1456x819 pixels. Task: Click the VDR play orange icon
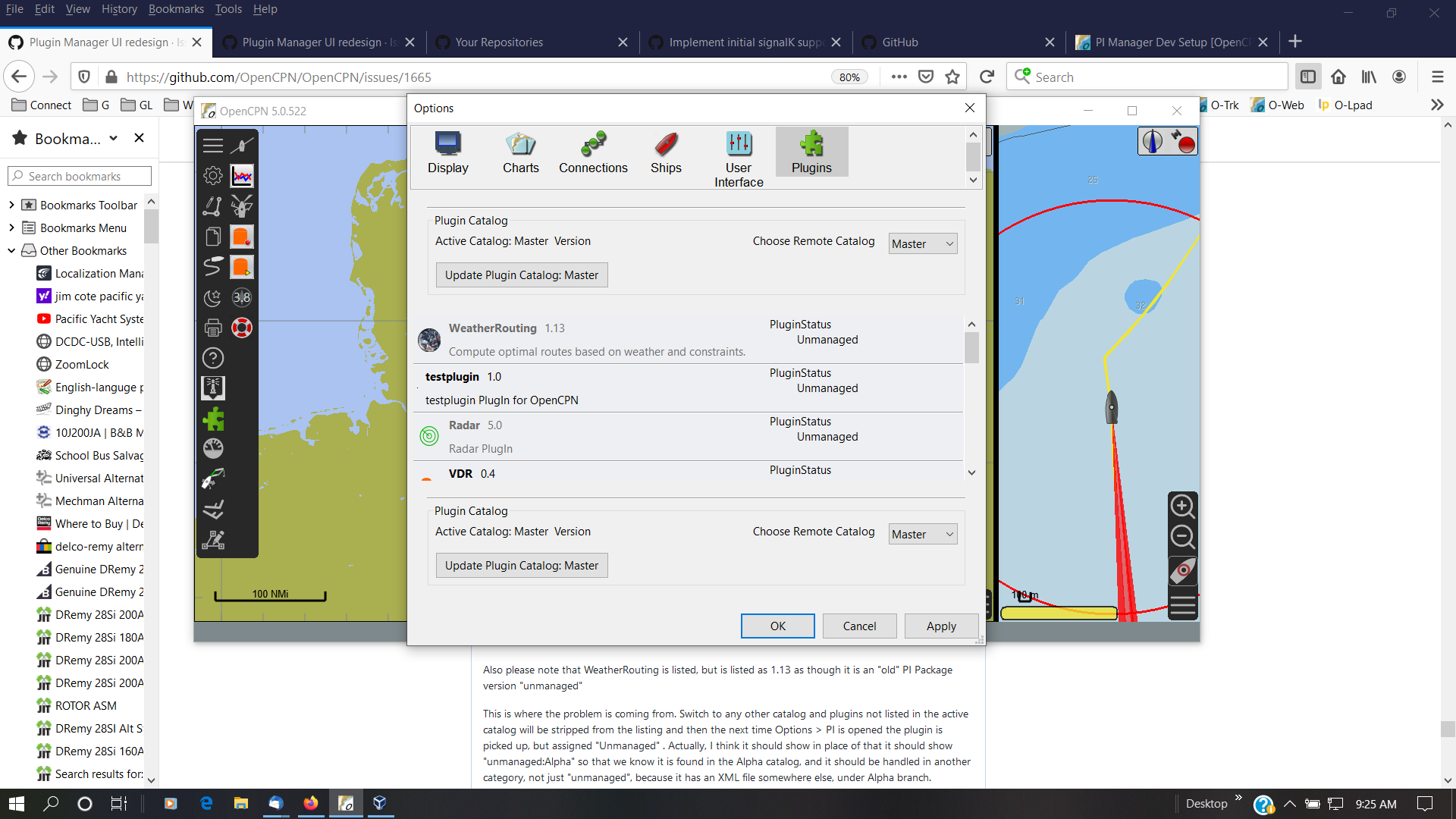pos(242,267)
